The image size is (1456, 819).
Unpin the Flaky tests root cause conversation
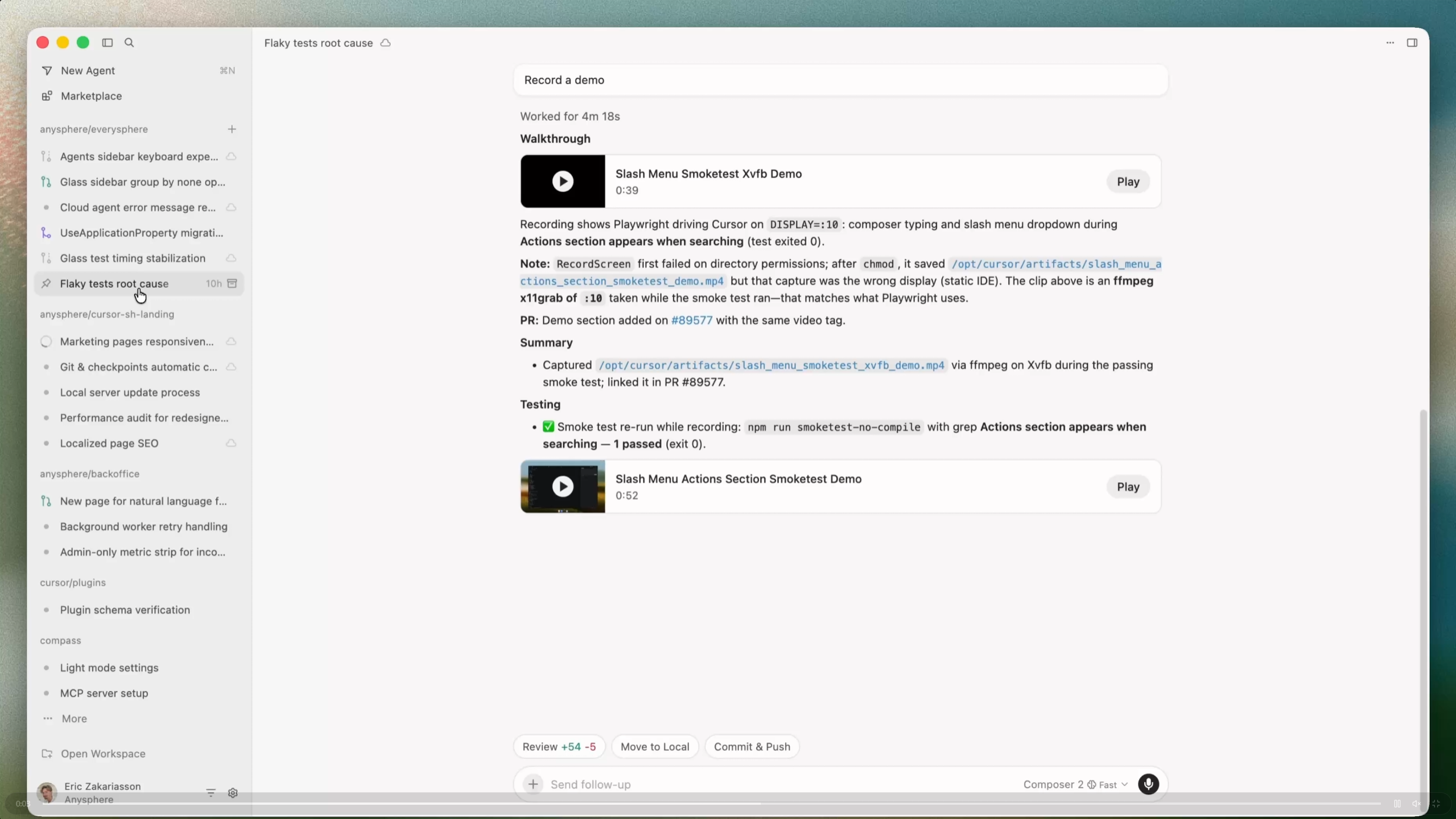click(46, 283)
